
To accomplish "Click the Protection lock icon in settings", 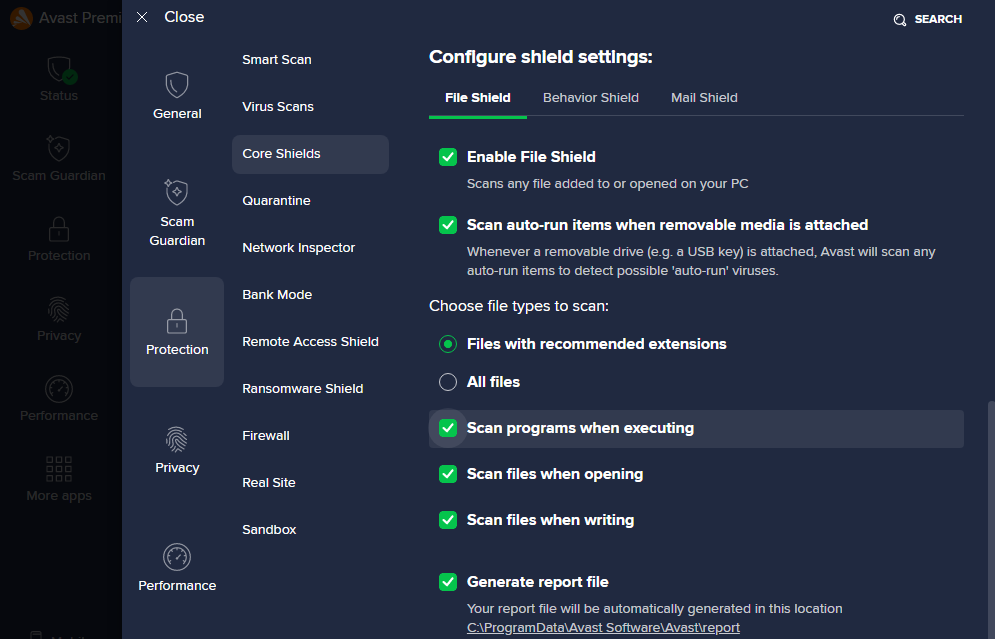I will (177, 321).
